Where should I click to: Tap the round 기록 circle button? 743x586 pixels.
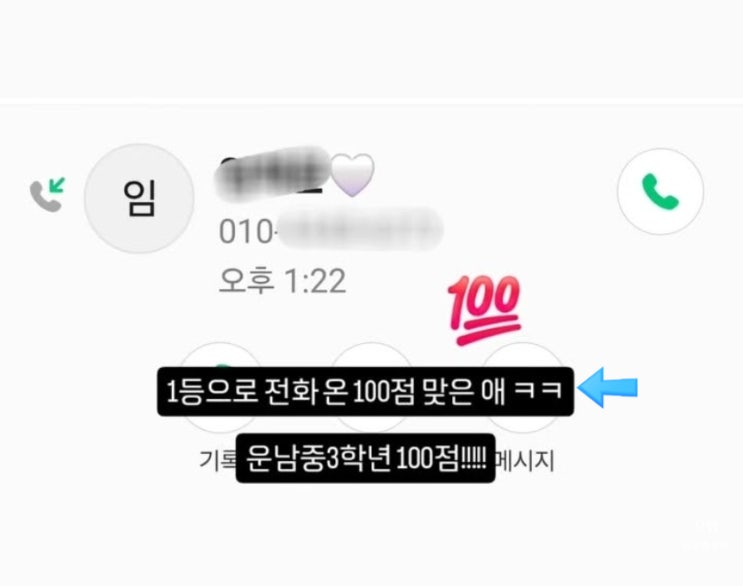coord(221,387)
